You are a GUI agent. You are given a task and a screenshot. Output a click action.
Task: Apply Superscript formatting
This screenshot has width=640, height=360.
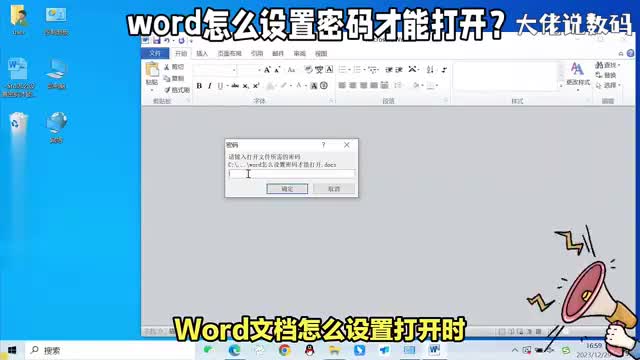(256, 86)
